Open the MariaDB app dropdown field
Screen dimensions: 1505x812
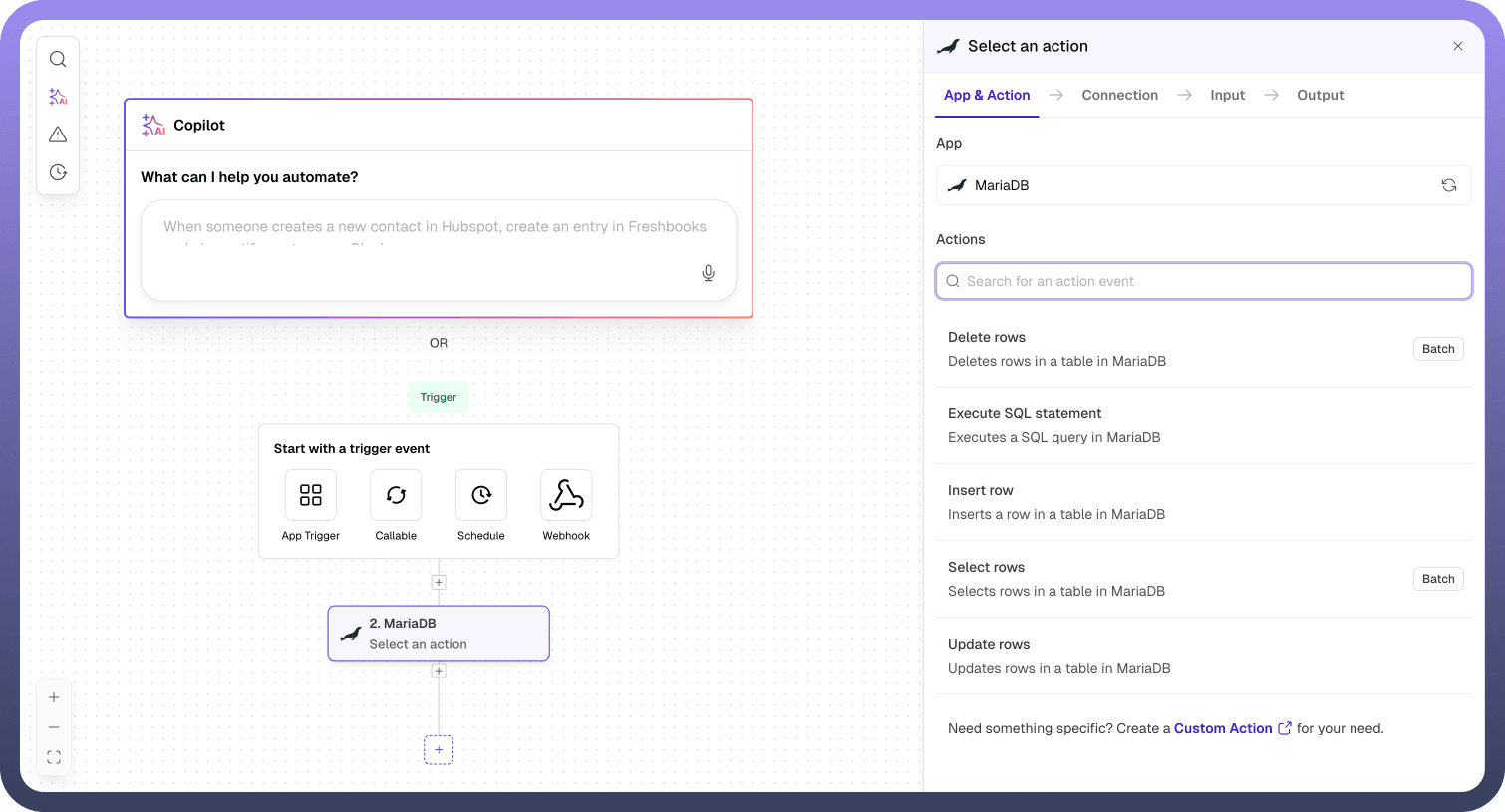[1186, 185]
